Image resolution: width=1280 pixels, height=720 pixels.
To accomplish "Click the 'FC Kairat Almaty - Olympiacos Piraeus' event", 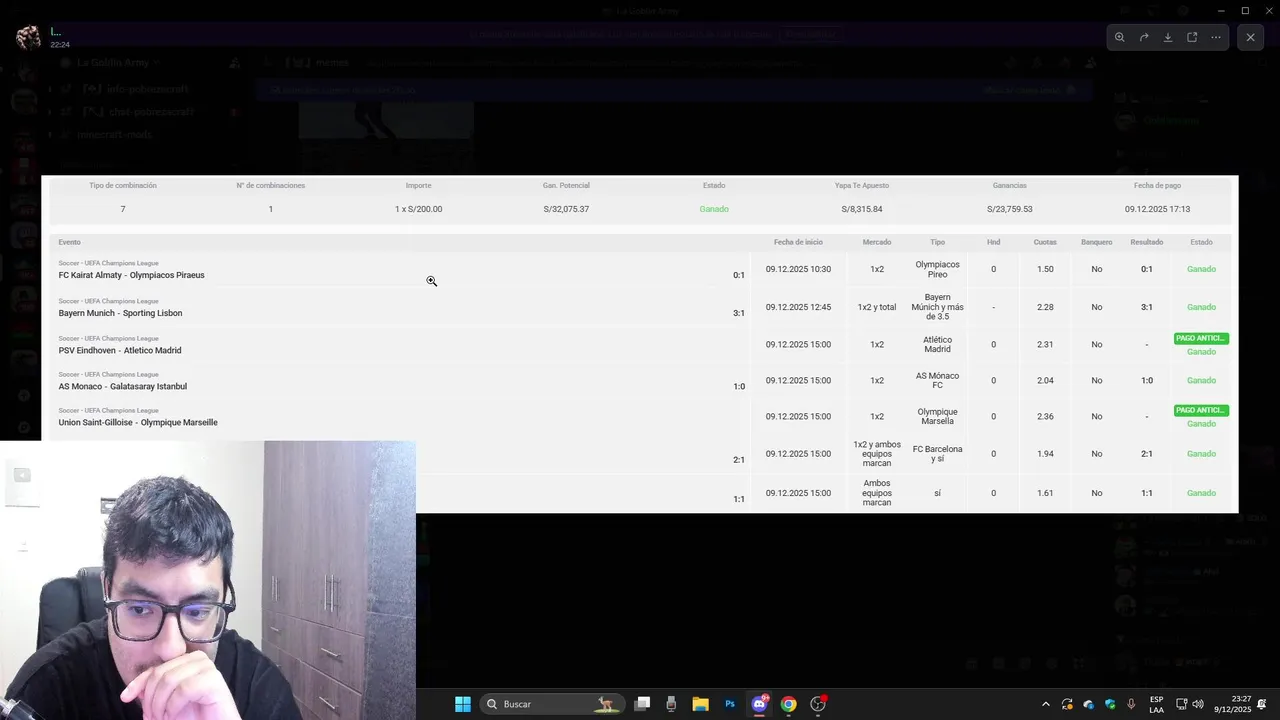I will click(131, 275).
